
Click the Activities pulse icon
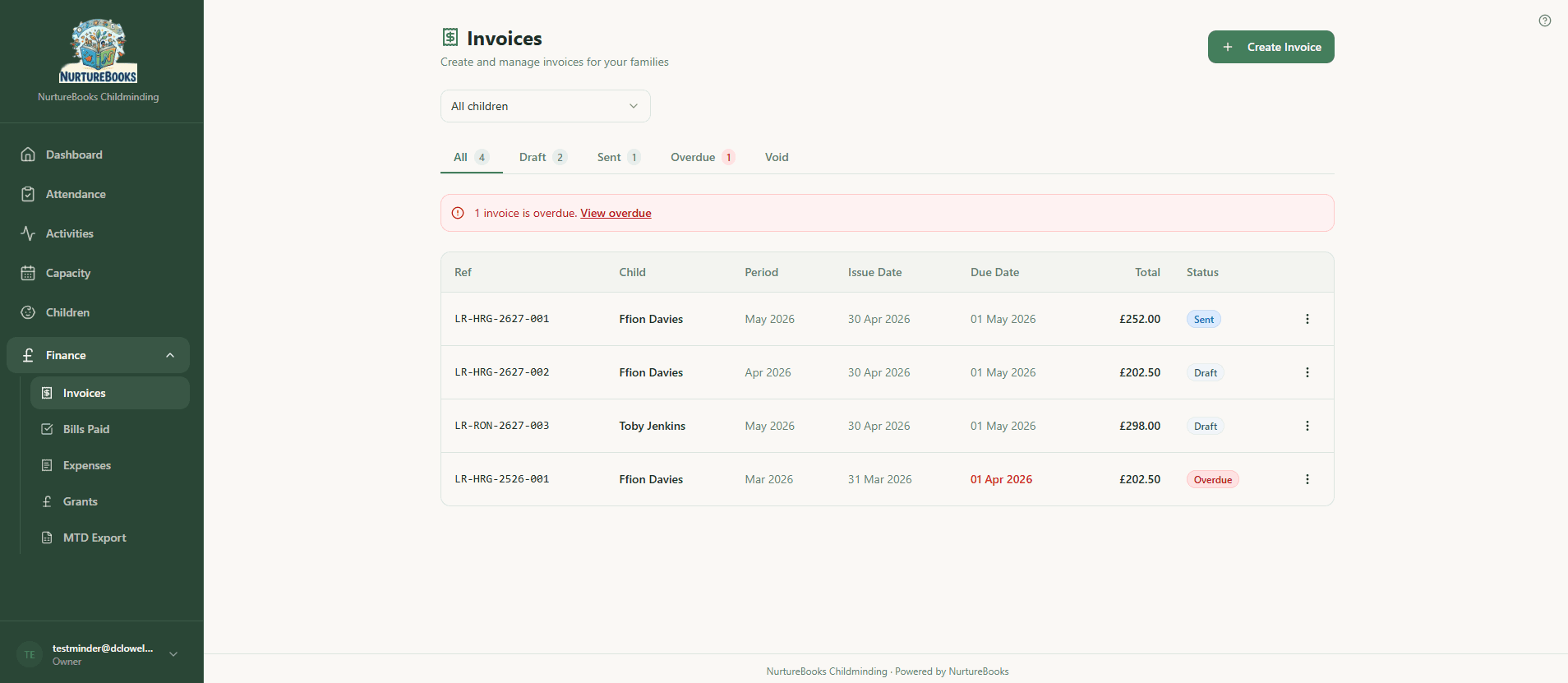pyautogui.click(x=28, y=233)
